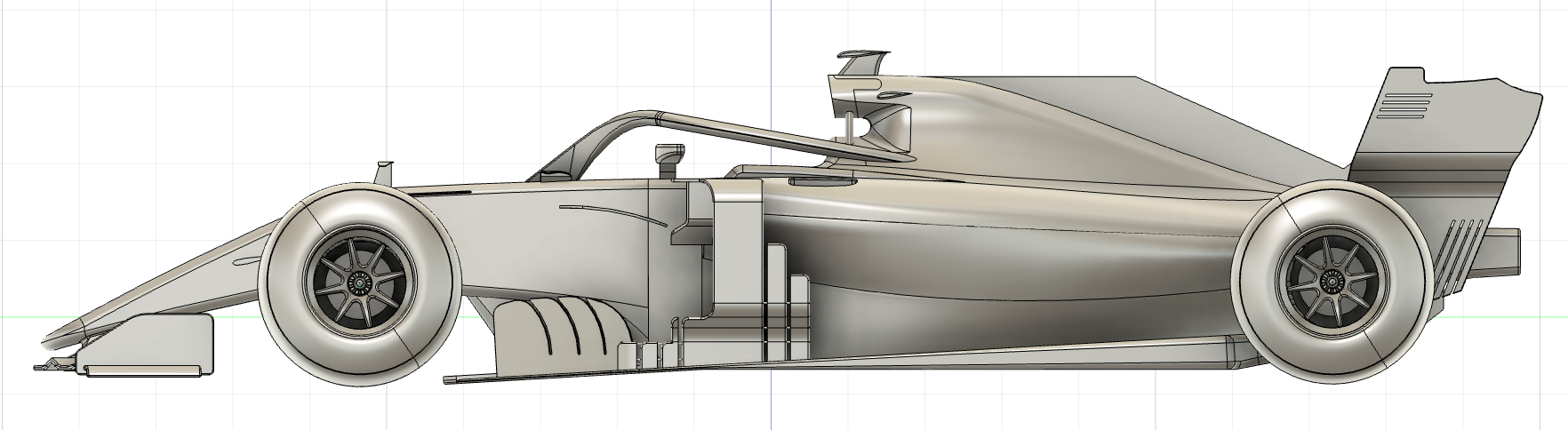Click the front wheel center hub
The height and width of the screenshot is (430, 1568).
361,283
